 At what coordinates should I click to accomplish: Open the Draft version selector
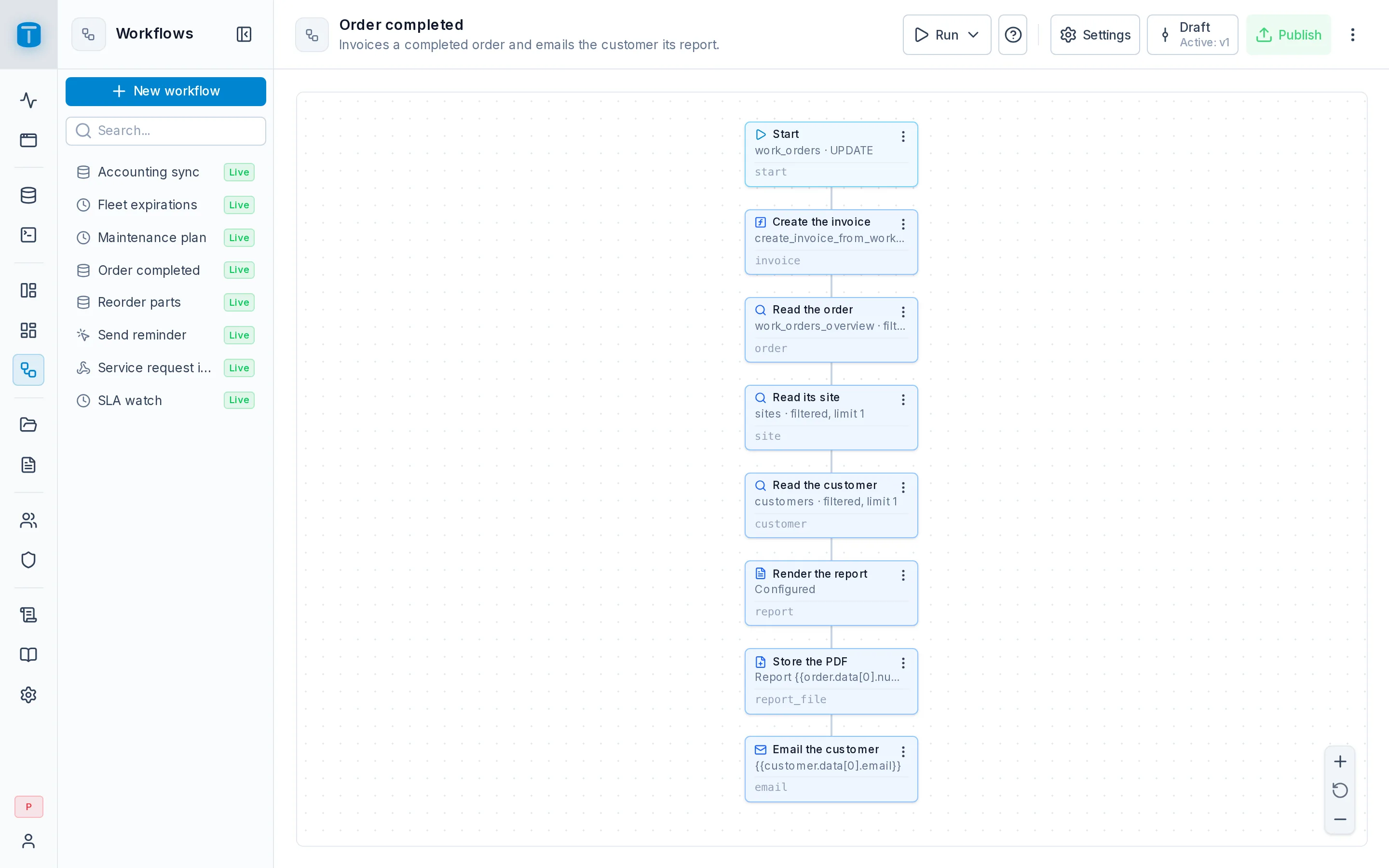(1192, 35)
